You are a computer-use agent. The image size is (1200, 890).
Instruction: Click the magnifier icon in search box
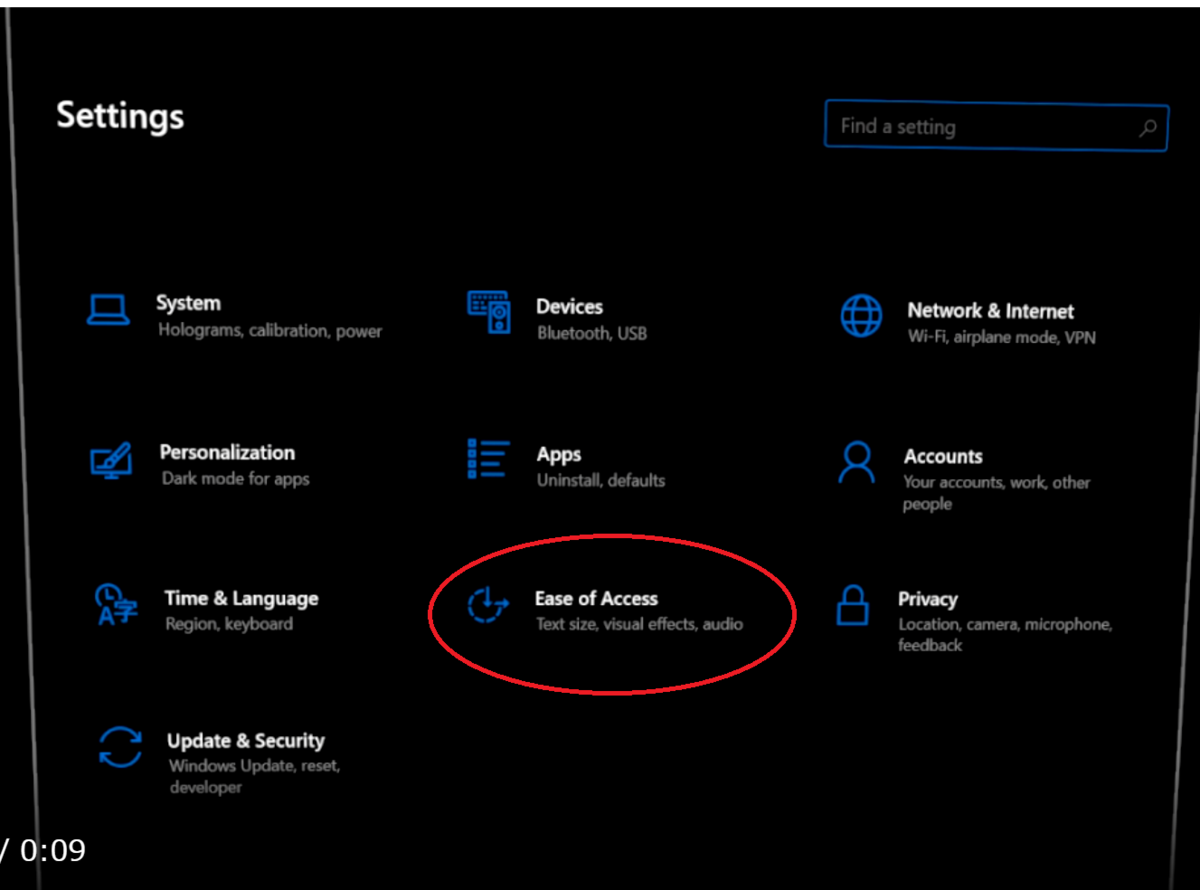tap(1148, 127)
